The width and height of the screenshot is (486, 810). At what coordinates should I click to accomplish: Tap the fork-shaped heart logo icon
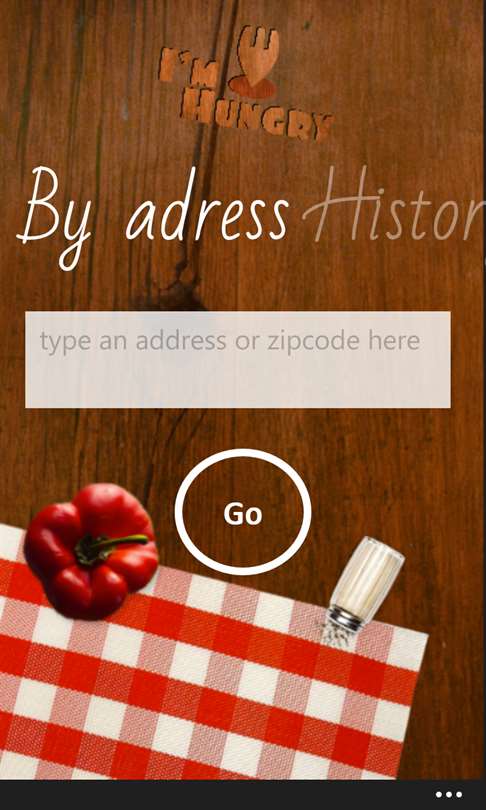pos(255,62)
